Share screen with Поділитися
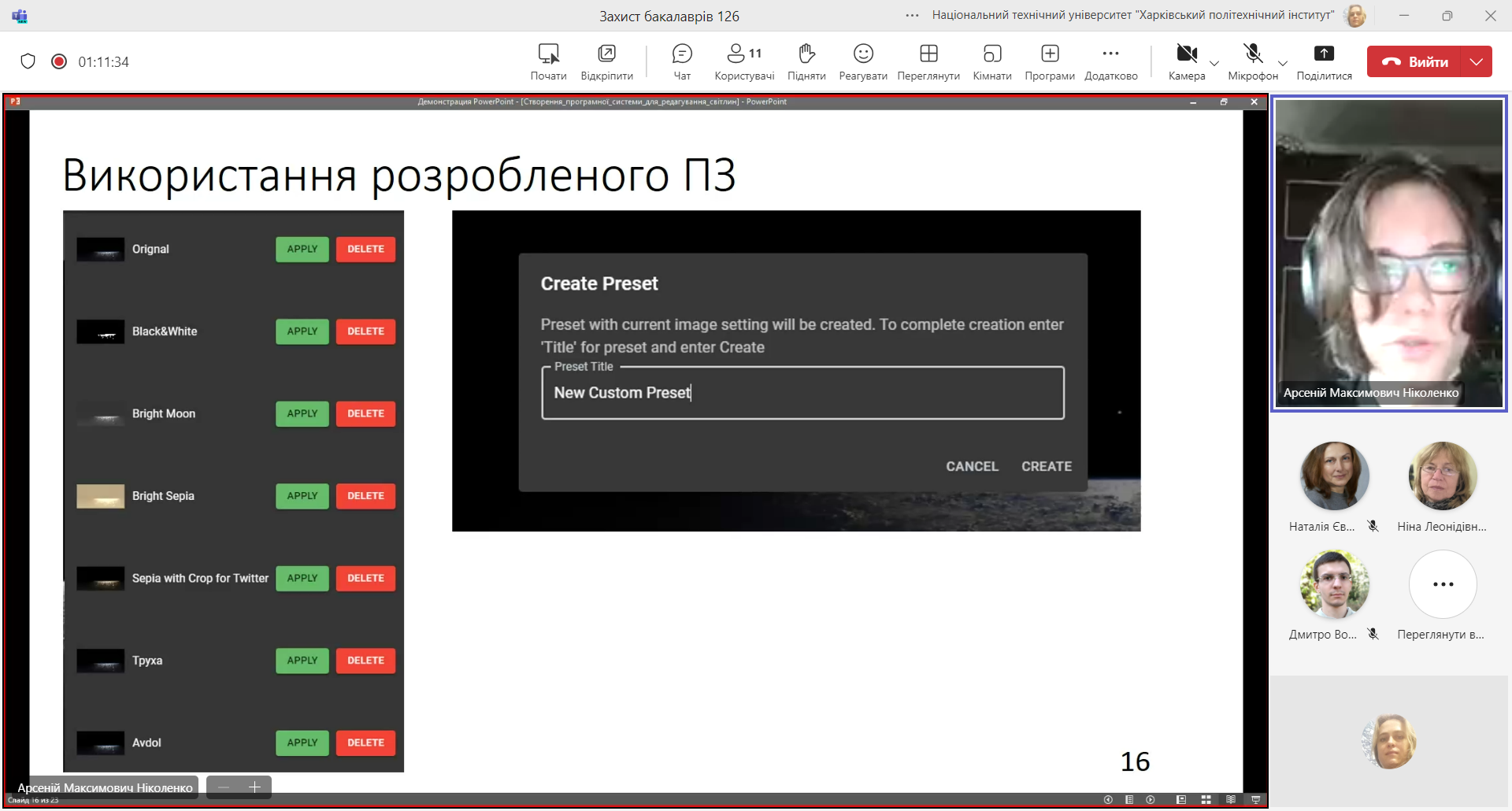Screen dimensions: 1512x811 point(1324,61)
